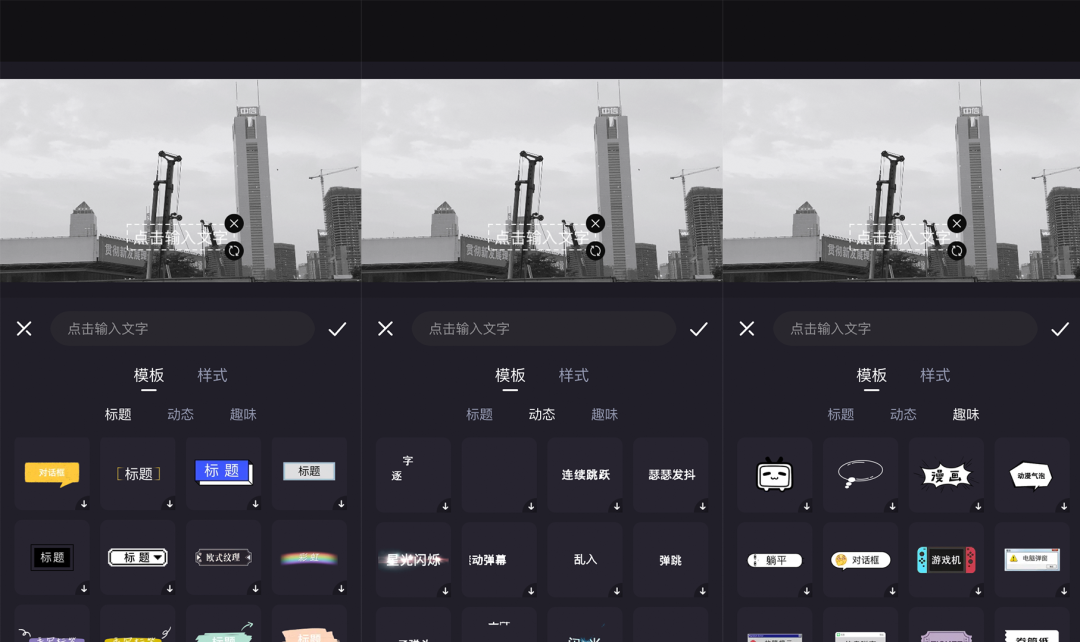The image size is (1080, 642).
Task: Choose the 游戏机 Nintendo Switch bubble template
Action: coord(945,560)
